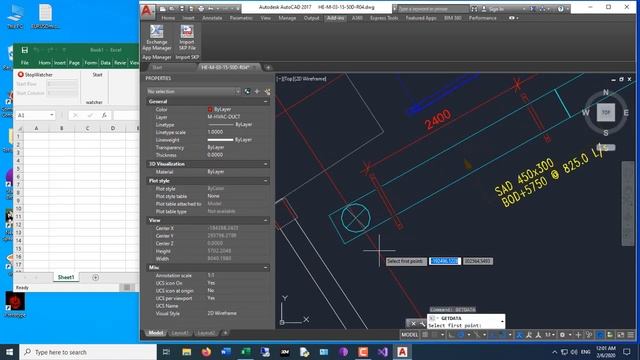Collapse the 3D Visualization section
640x360 pixels.
[x=266, y=164]
